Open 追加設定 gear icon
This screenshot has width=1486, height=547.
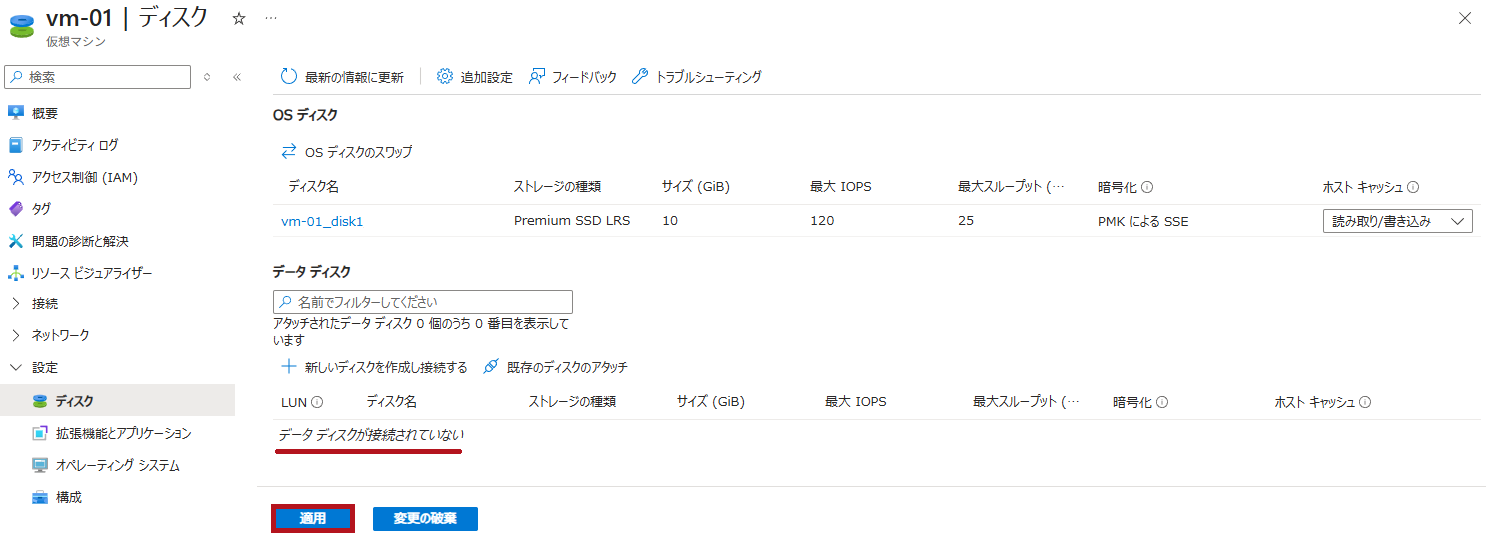[445, 77]
